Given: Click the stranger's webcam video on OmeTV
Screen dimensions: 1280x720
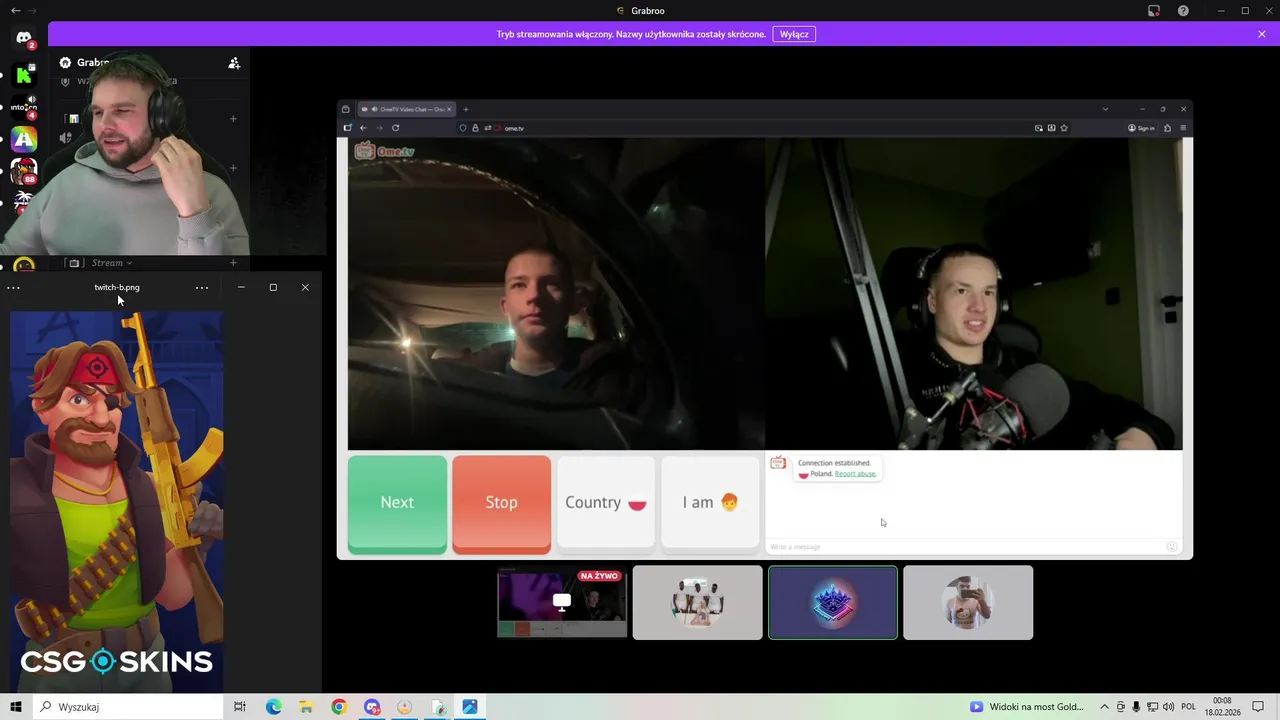Looking at the screenshot, I should point(556,295).
